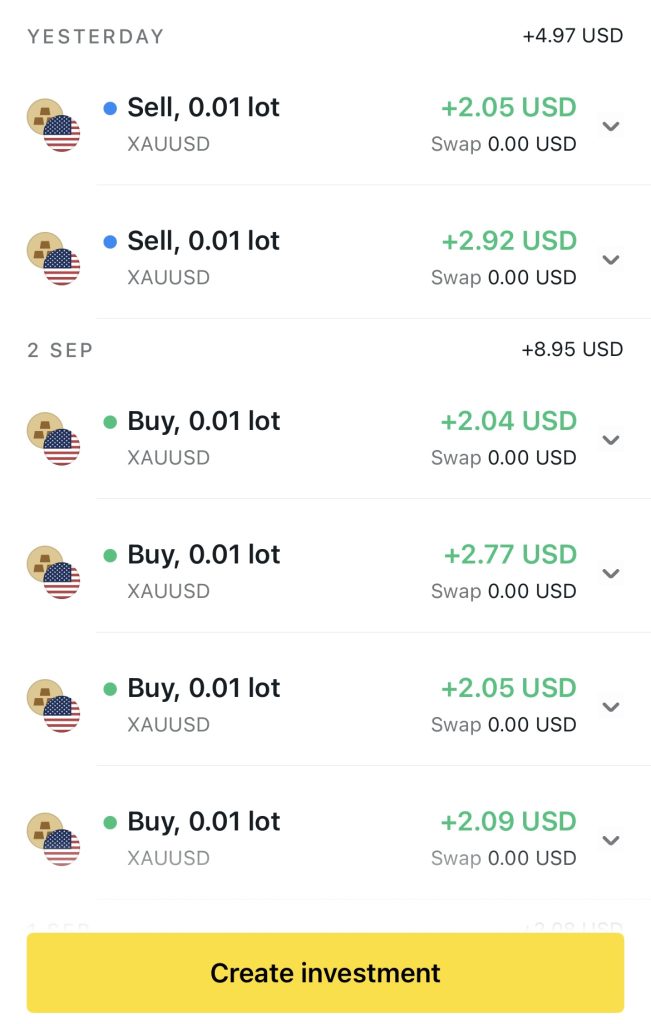Click yesterday's total of +4.97 USD

click(572, 36)
